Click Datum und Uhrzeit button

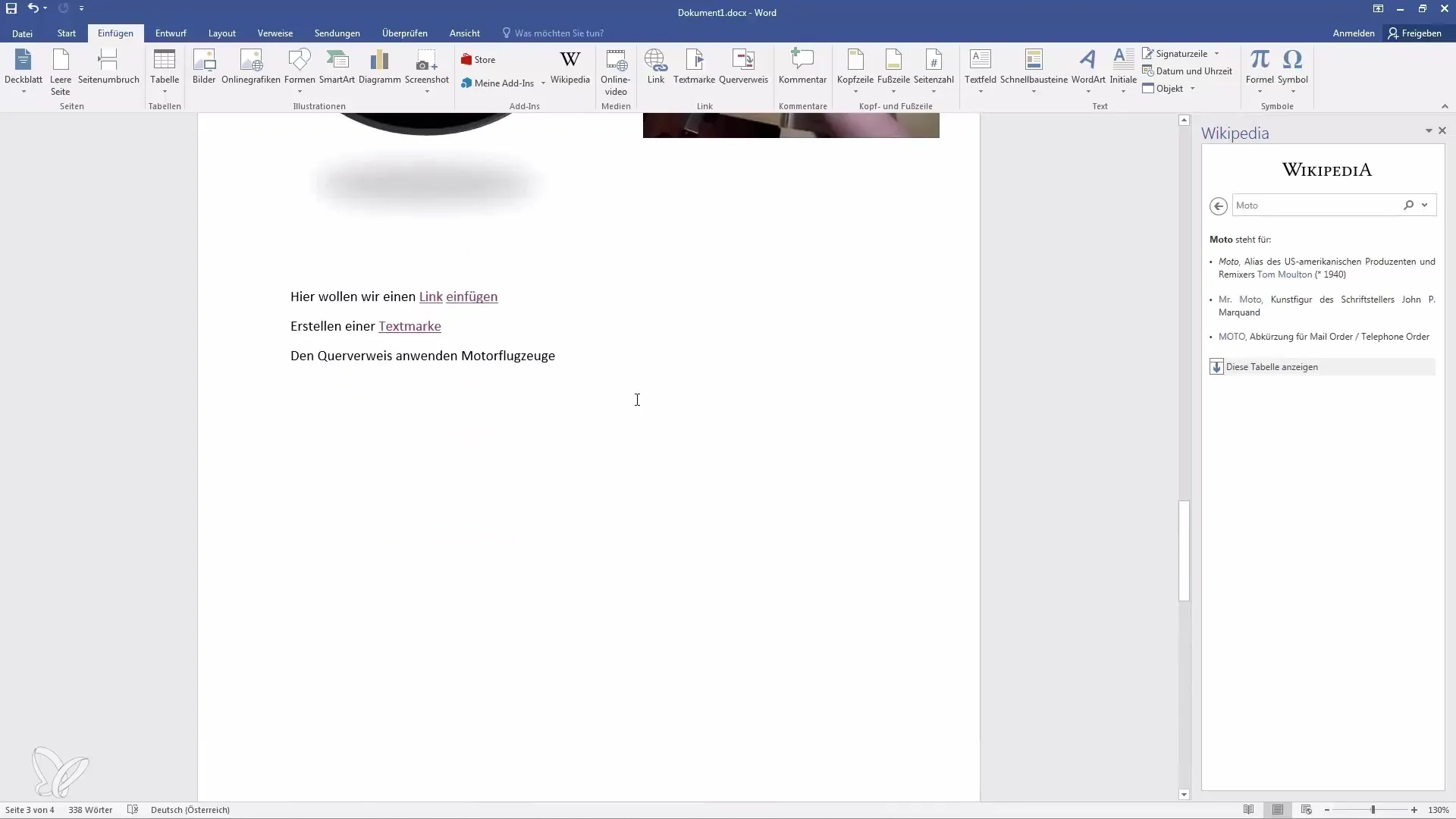(1188, 71)
